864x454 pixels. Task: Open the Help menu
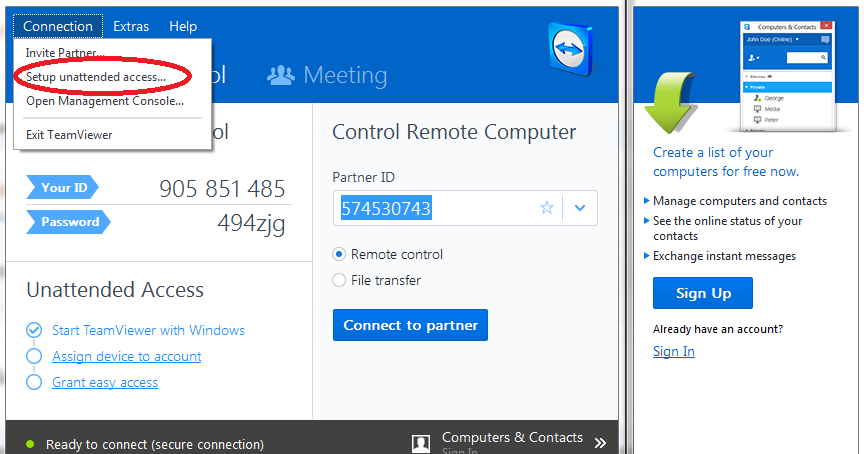183,26
